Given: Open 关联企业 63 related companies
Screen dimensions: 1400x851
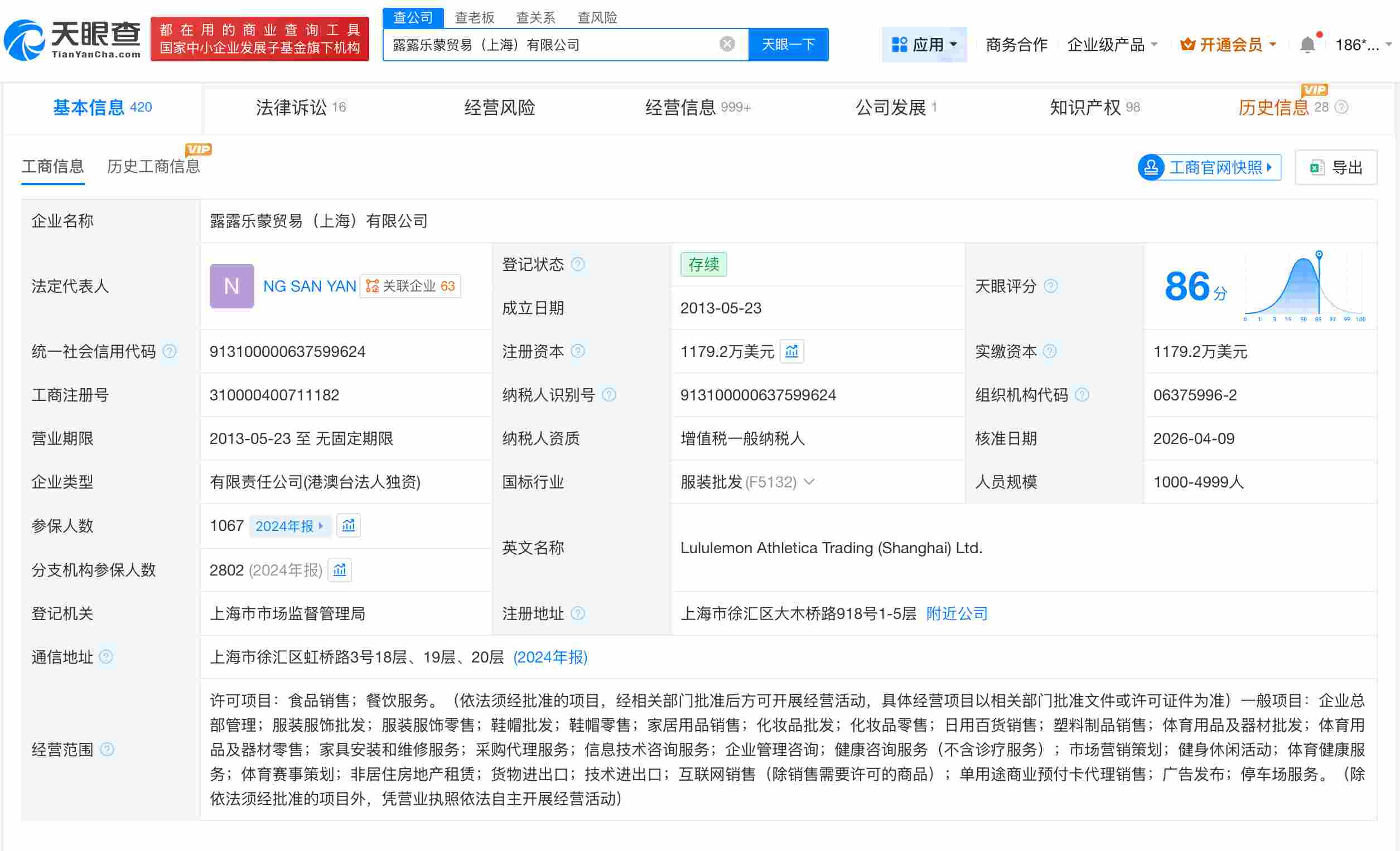Looking at the screenshot, I should (x=410, y=286).
